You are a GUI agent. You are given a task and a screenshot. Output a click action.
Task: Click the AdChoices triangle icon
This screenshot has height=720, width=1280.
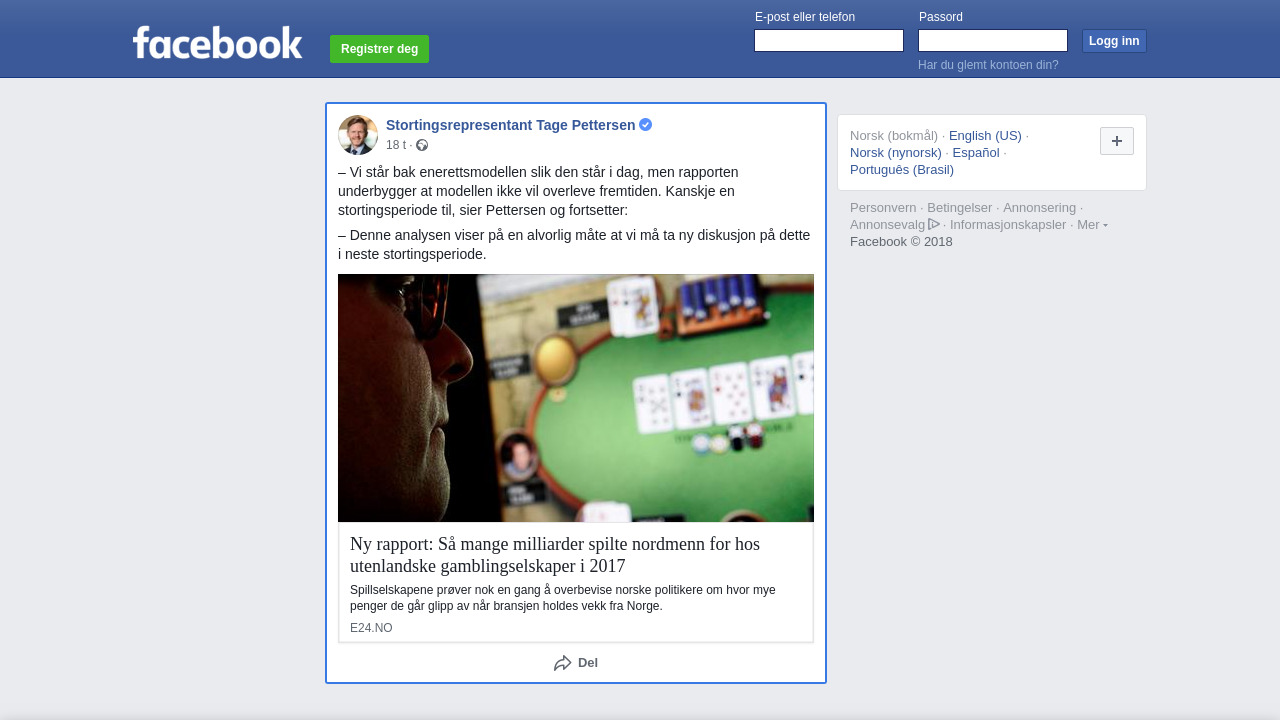(934, 224)
